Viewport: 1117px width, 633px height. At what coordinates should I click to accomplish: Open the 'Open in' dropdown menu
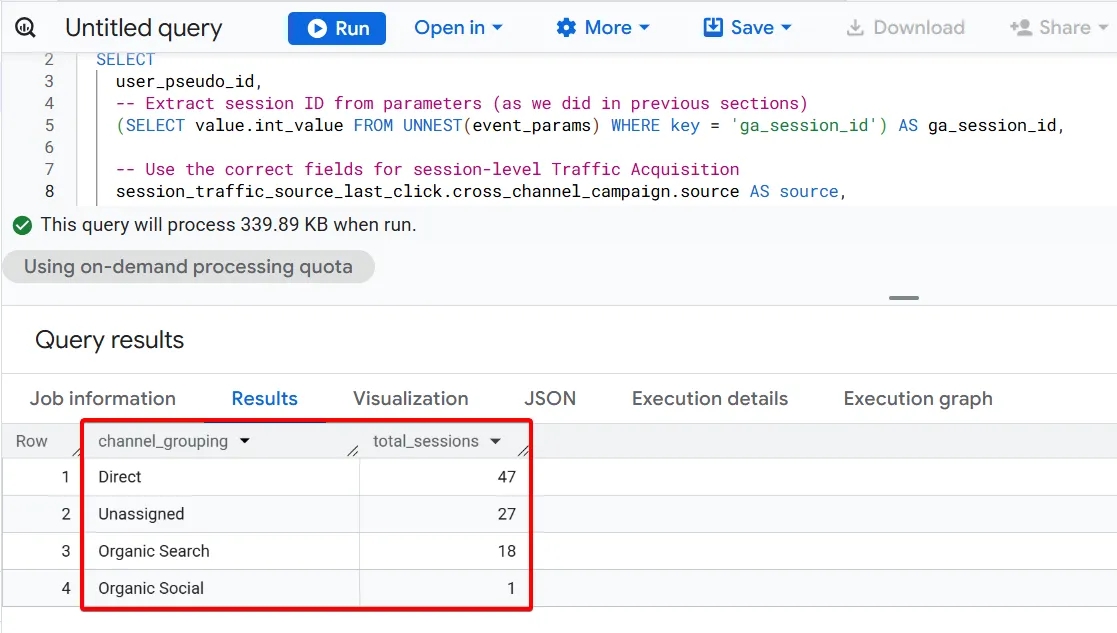pyautogui.click(x=458, y=28)
